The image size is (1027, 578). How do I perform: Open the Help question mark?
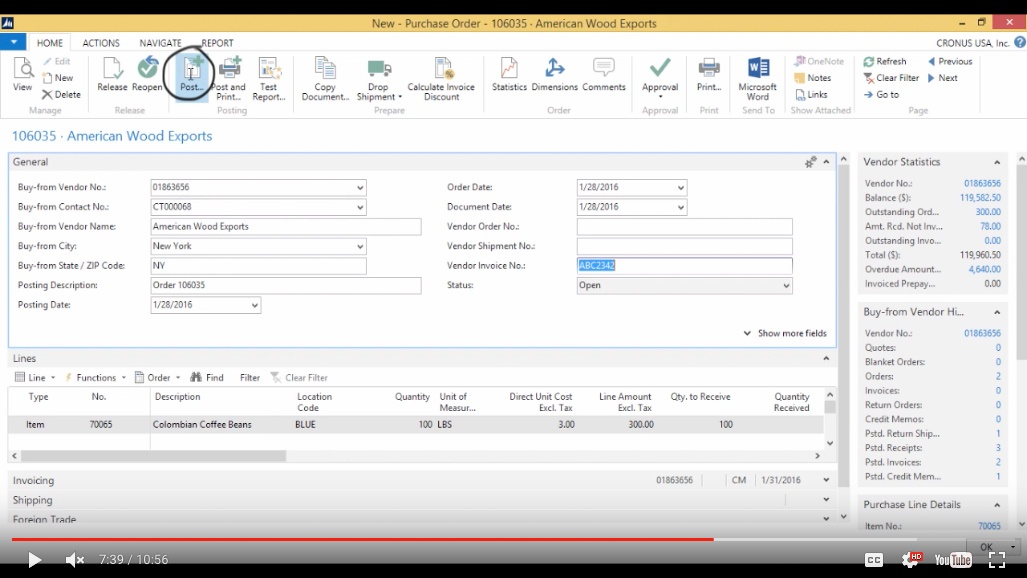tap(1020, 43)
